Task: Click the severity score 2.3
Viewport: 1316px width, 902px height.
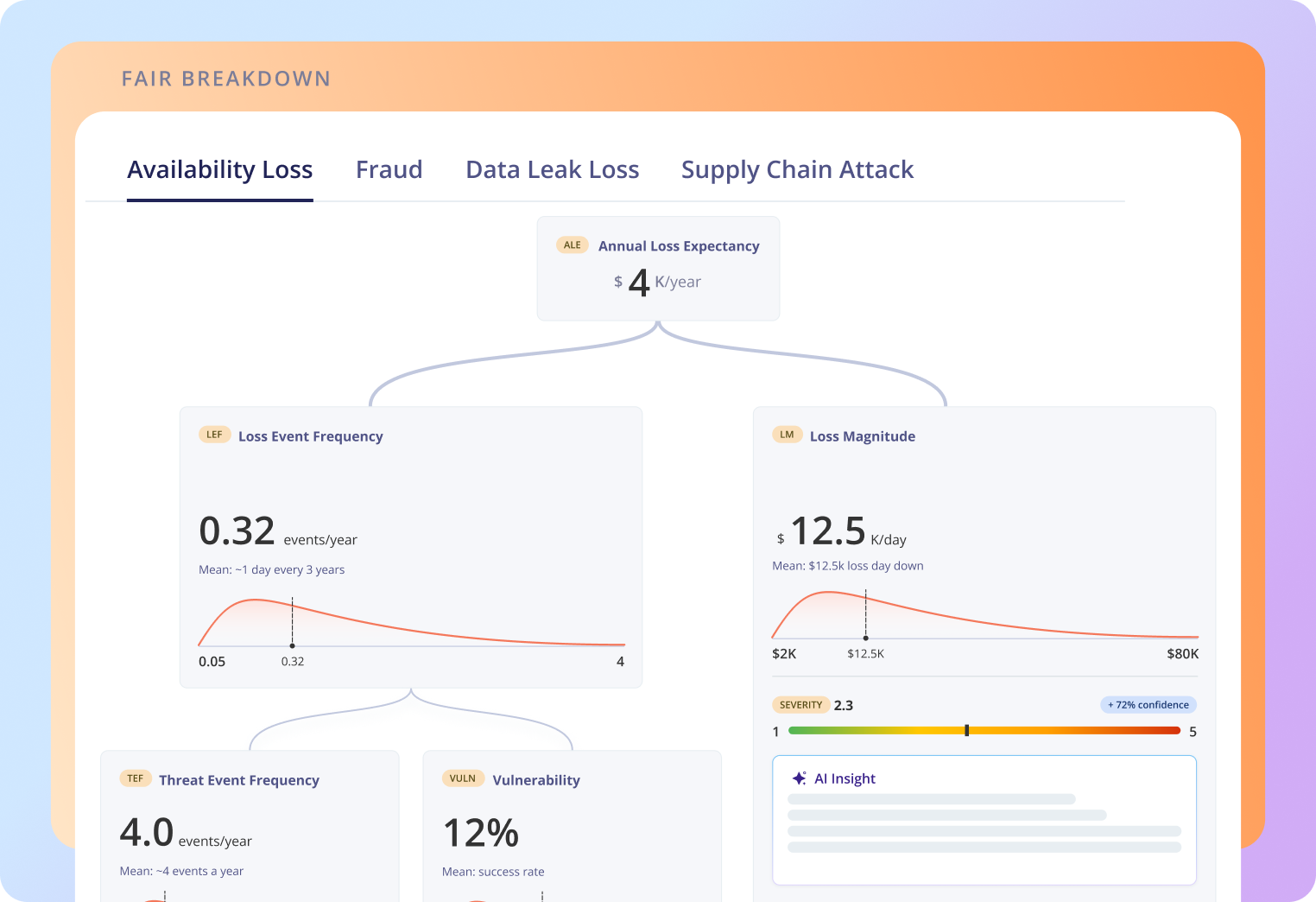Action: click(x=844, y=706)
